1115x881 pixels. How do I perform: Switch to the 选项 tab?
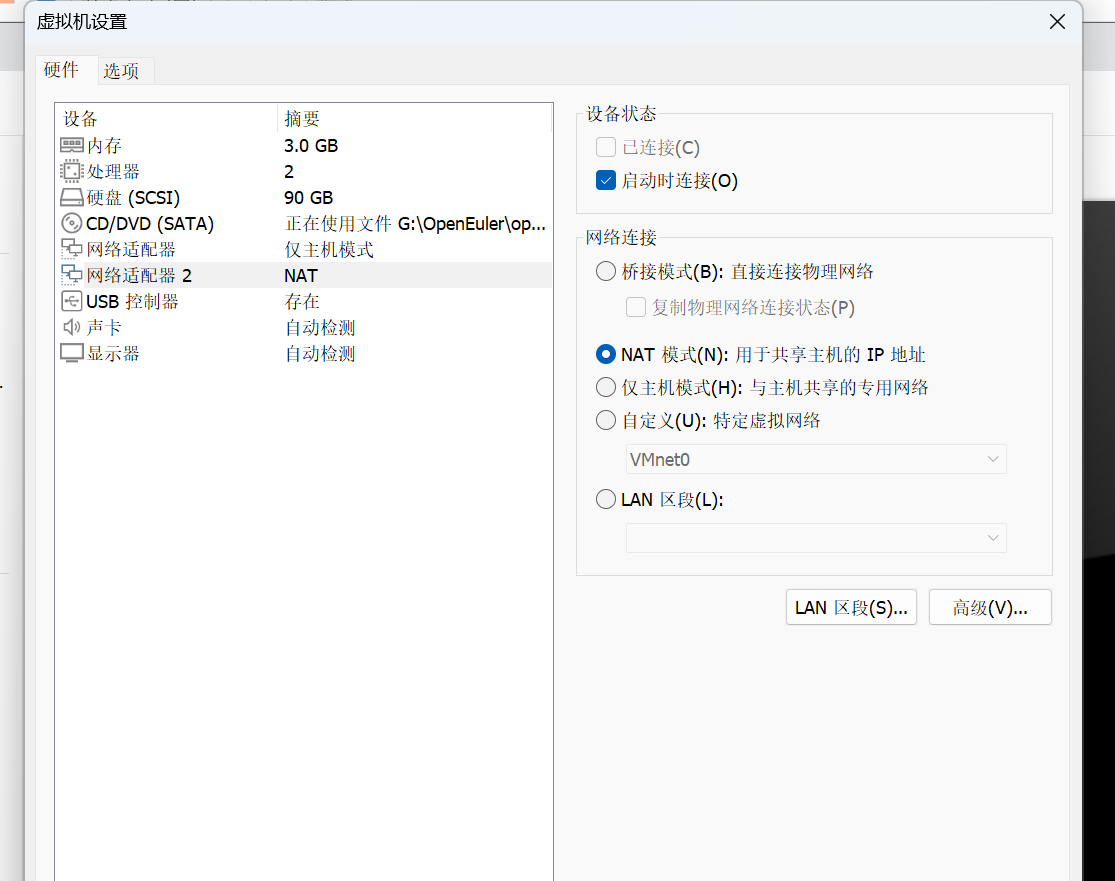(122, 71)
